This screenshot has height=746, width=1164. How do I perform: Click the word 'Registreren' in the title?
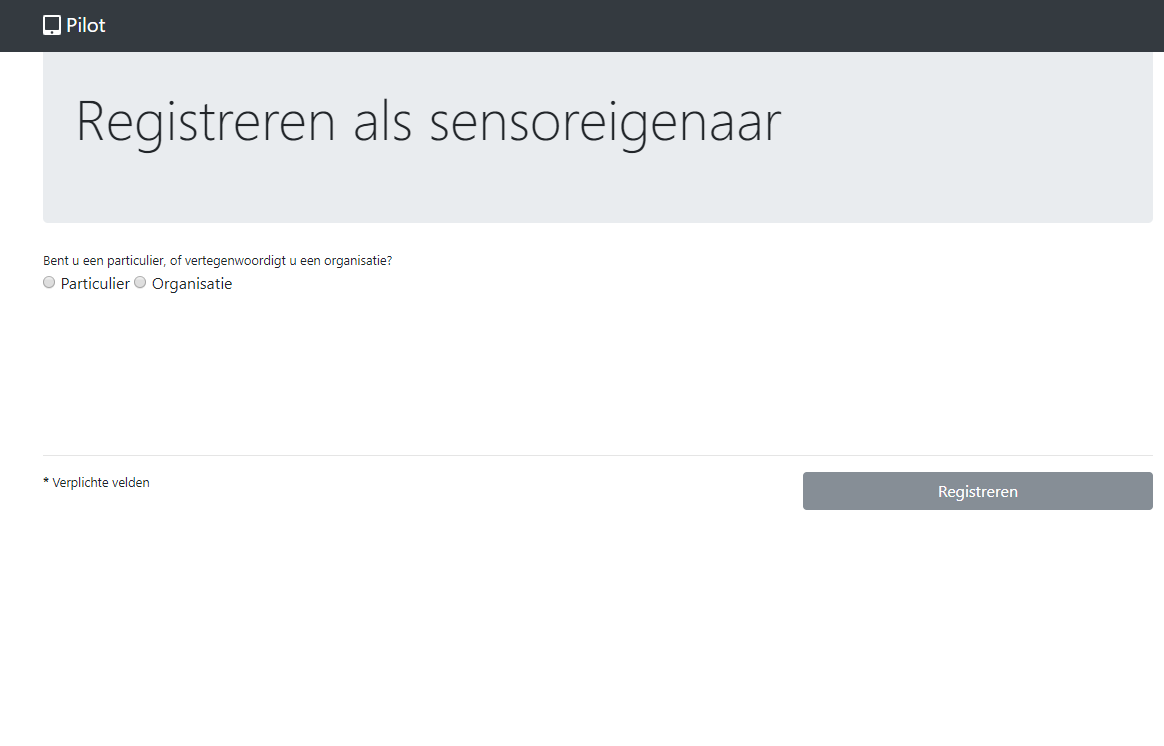click(205, 122)
